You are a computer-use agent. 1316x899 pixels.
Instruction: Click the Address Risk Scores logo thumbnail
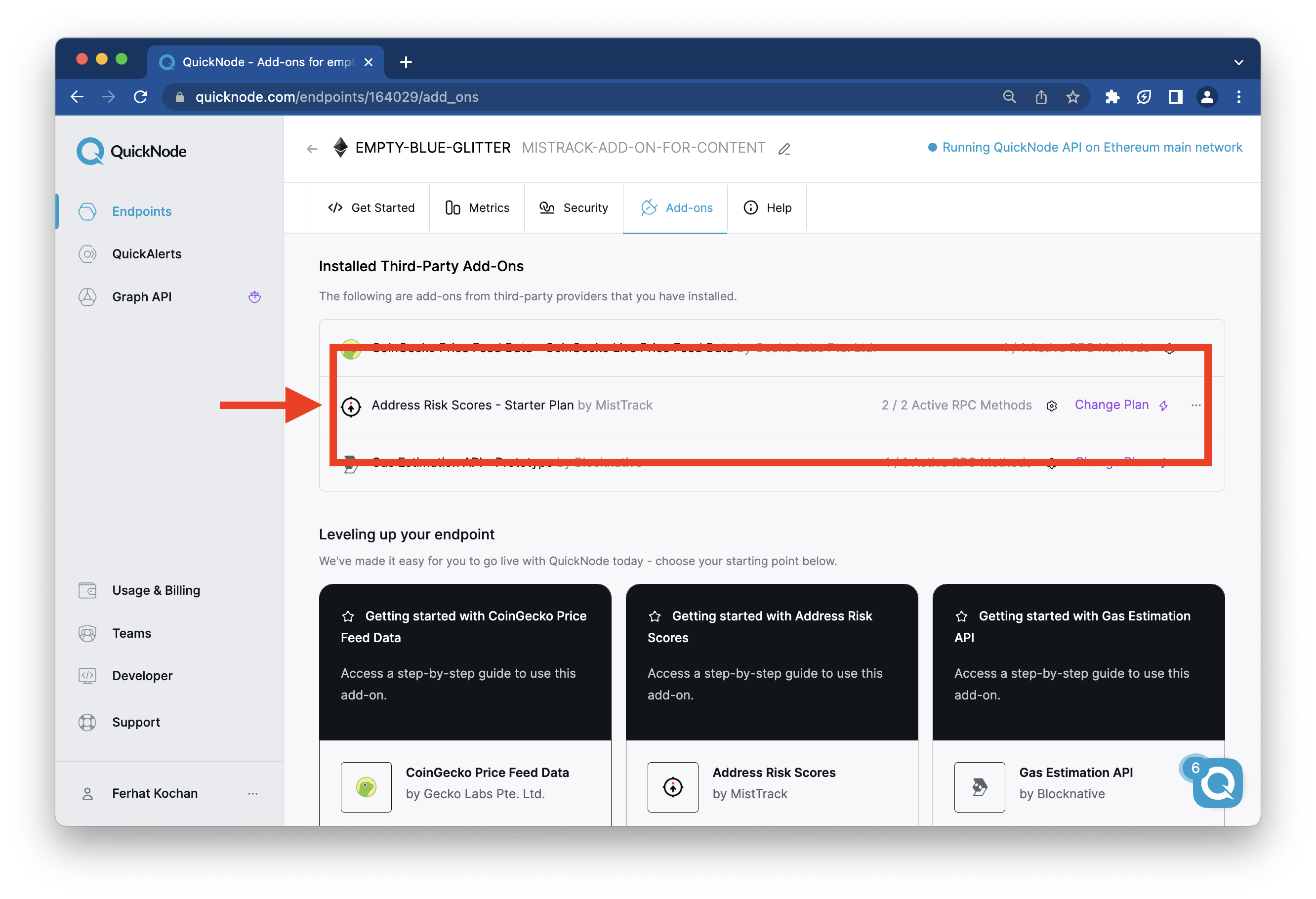tap(673, 787)
